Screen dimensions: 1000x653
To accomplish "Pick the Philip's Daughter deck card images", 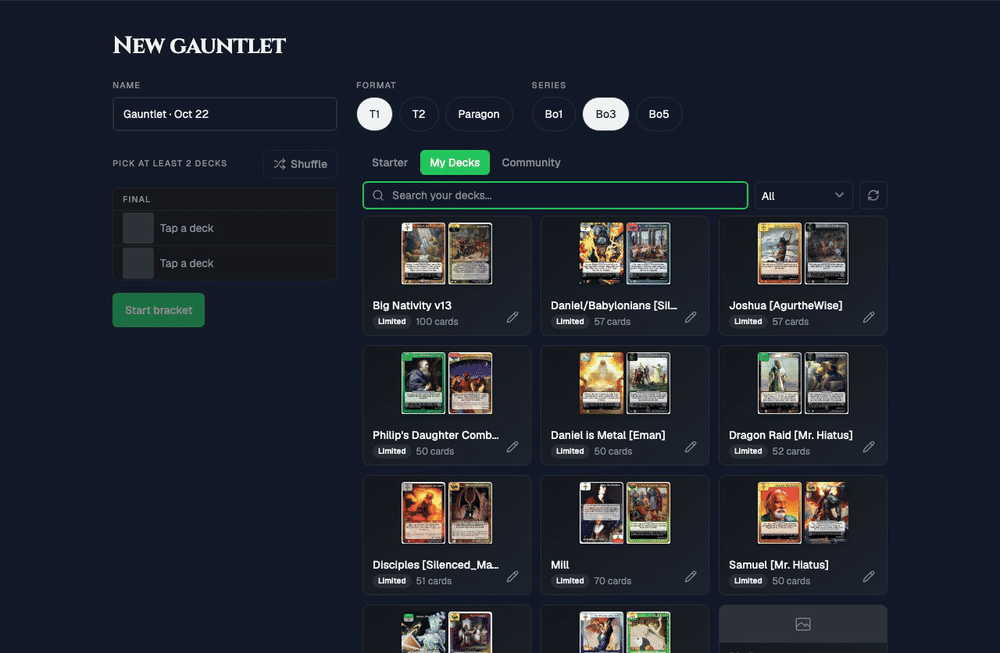I will 446,383.
